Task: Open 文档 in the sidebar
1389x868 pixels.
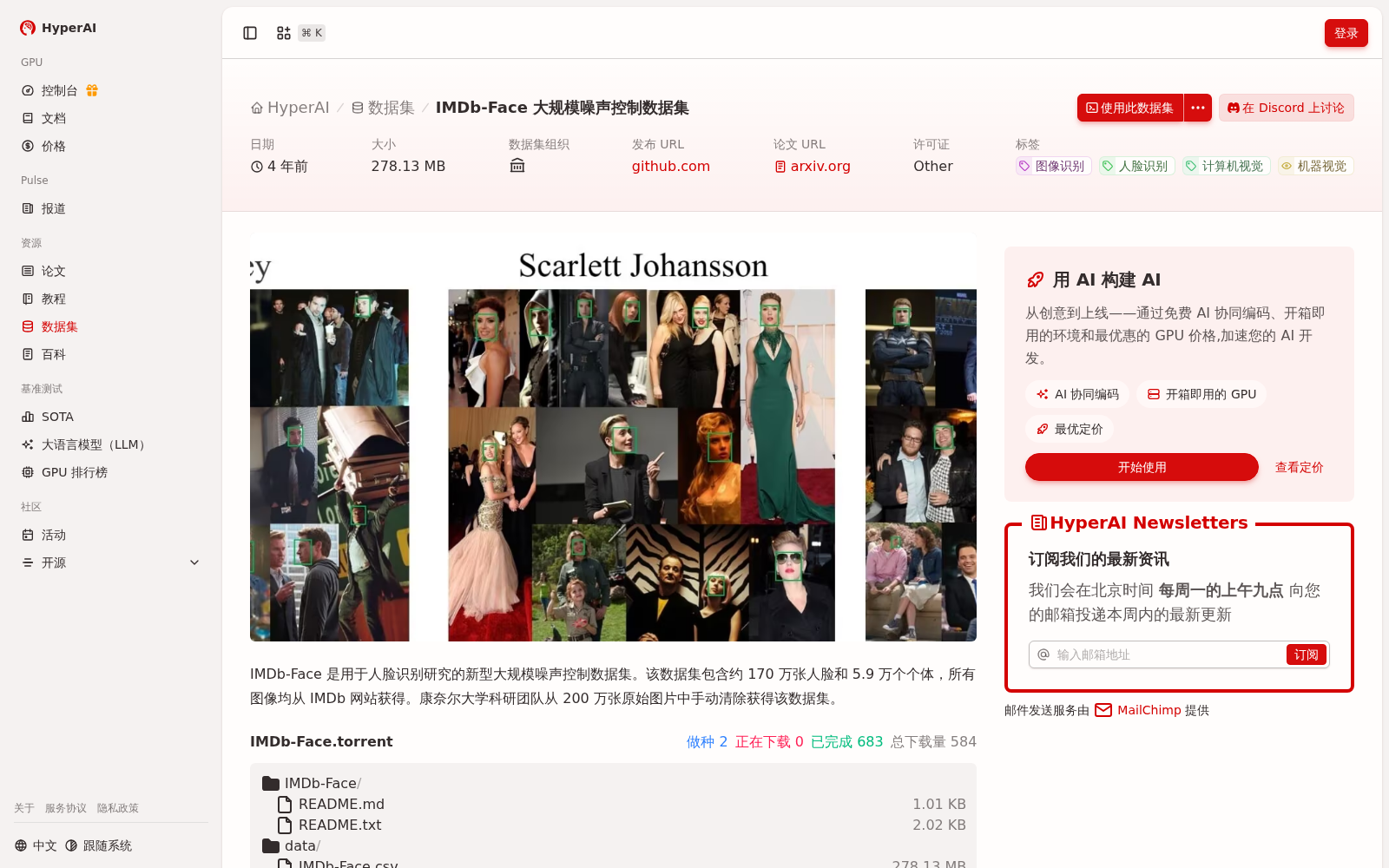Action: pyautogui.click(x=111, y=118)
